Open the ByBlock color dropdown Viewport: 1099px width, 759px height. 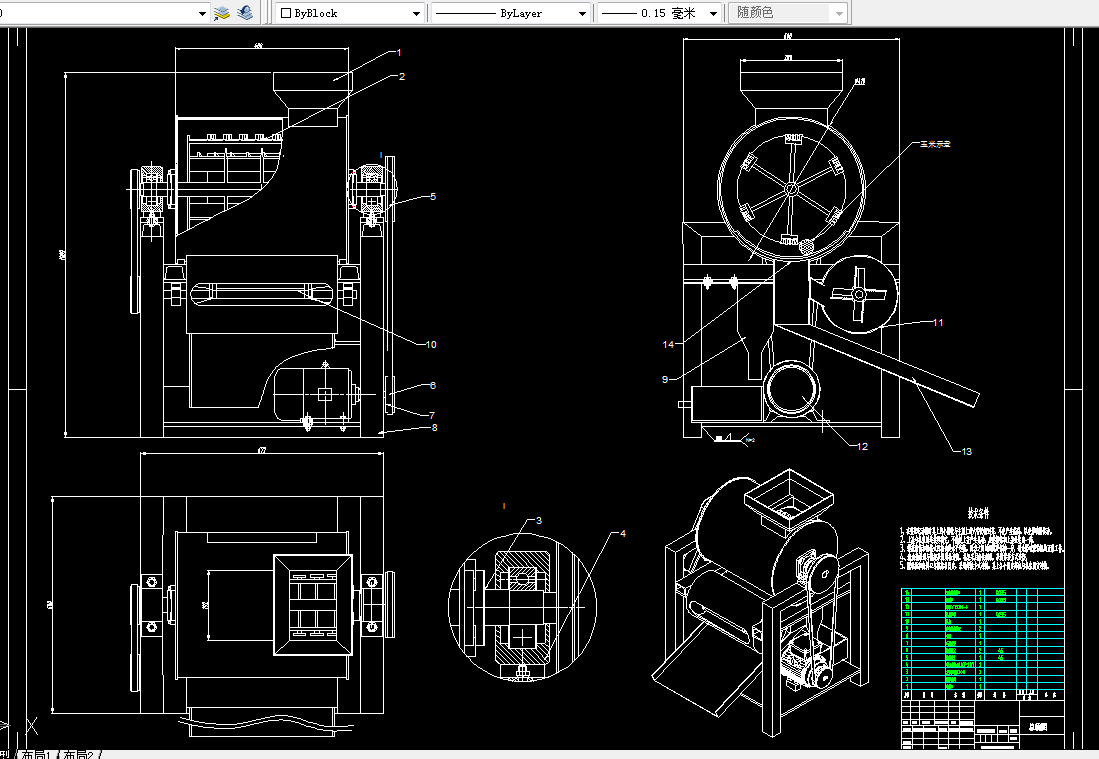click(x=350, y=13)
